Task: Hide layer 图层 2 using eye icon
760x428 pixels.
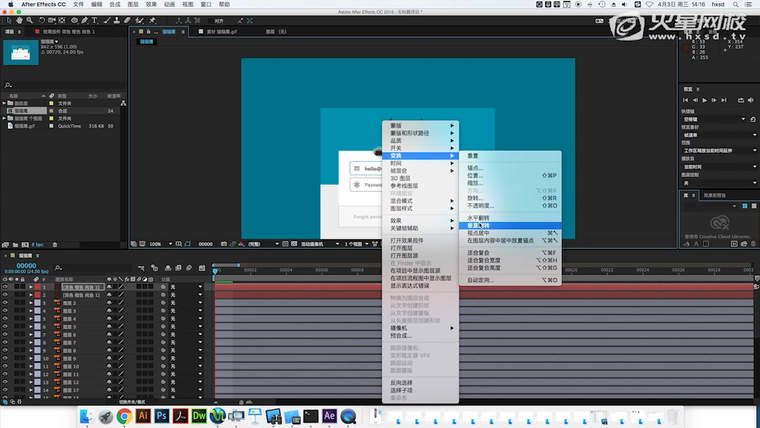Action: [x=5, y=304]
